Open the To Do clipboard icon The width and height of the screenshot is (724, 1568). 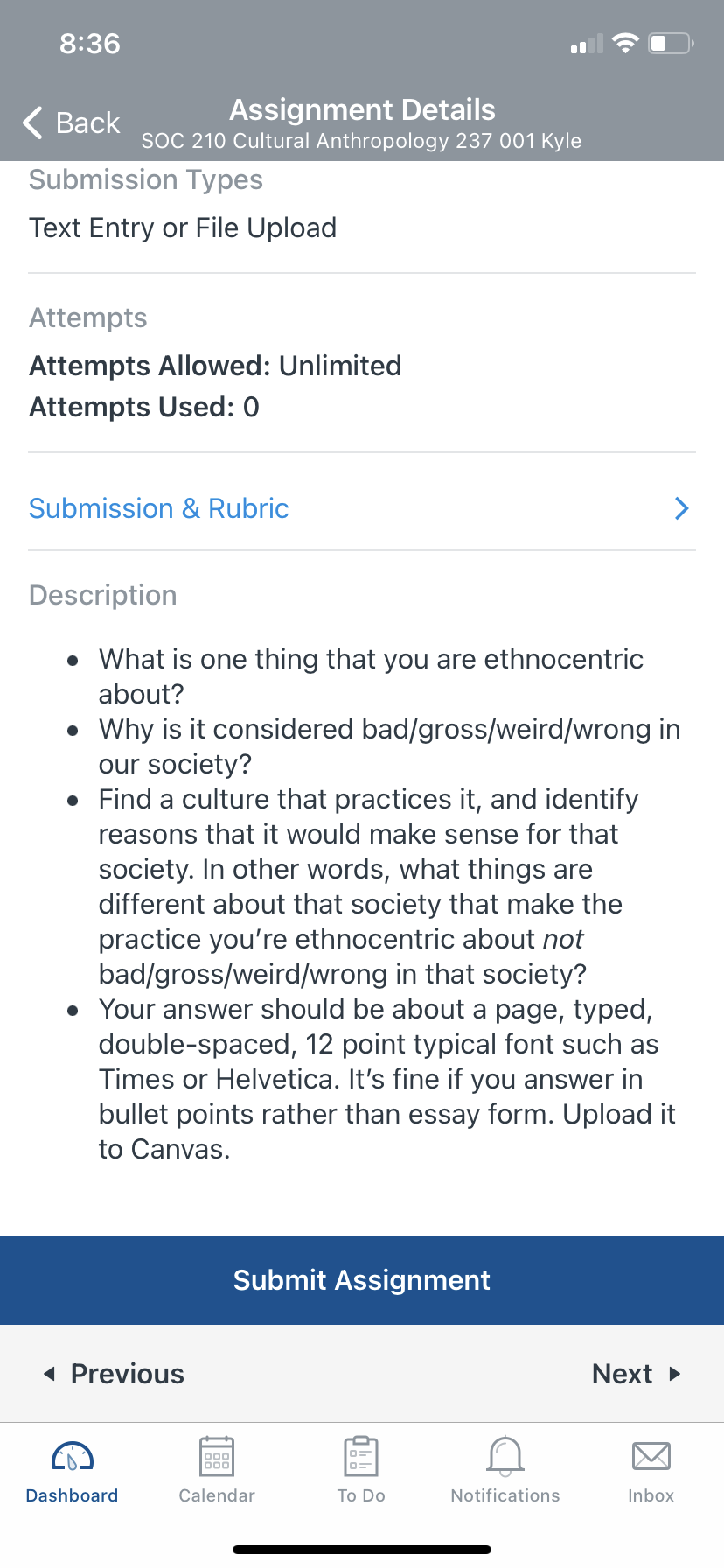tap(361, 1456)
